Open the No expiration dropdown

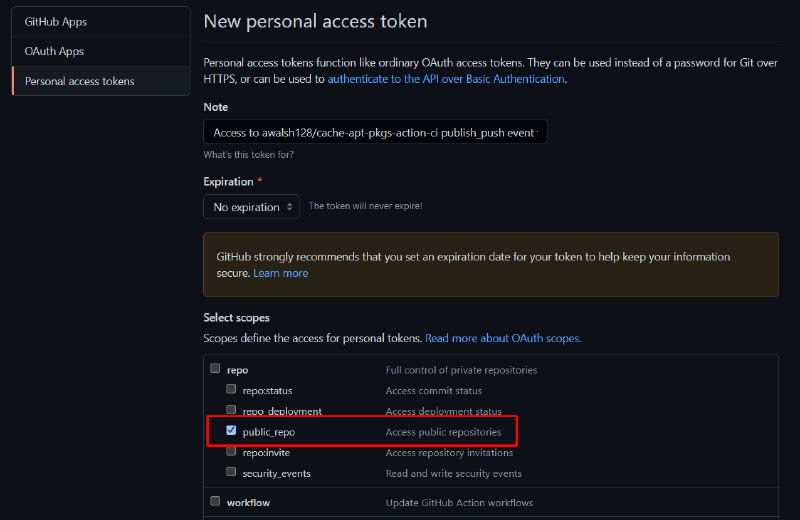(251, 207)
